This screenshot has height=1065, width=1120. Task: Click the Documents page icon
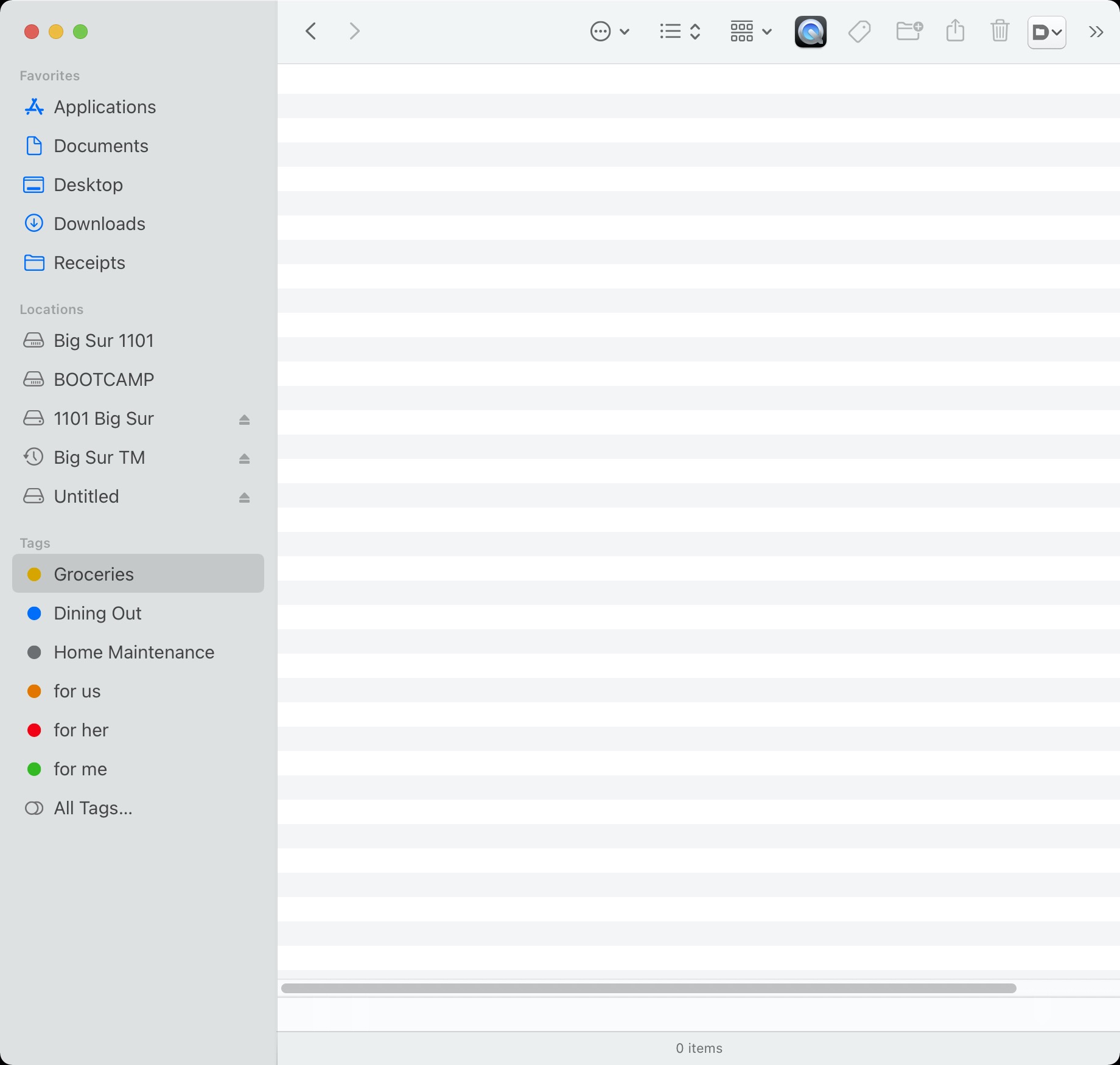coord(33,146)
